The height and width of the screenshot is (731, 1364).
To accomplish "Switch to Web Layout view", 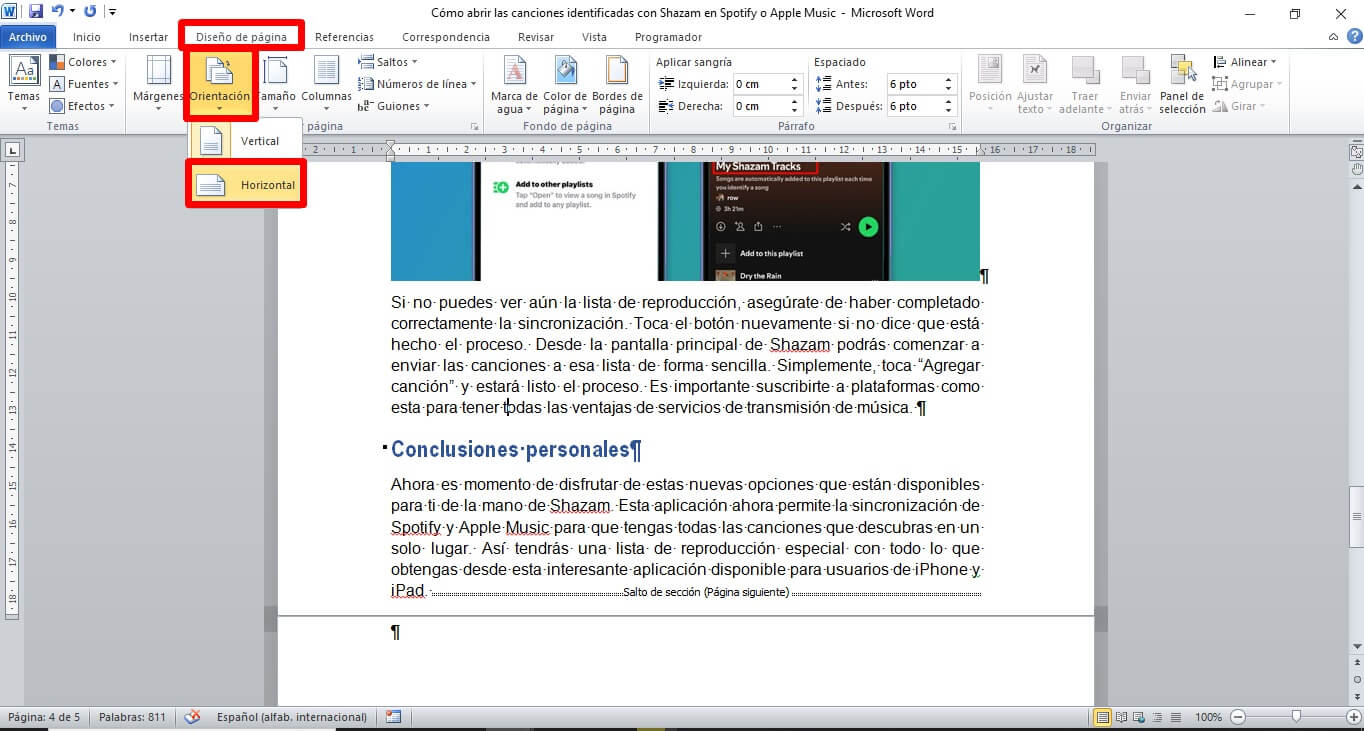I will coord(1138,717).
